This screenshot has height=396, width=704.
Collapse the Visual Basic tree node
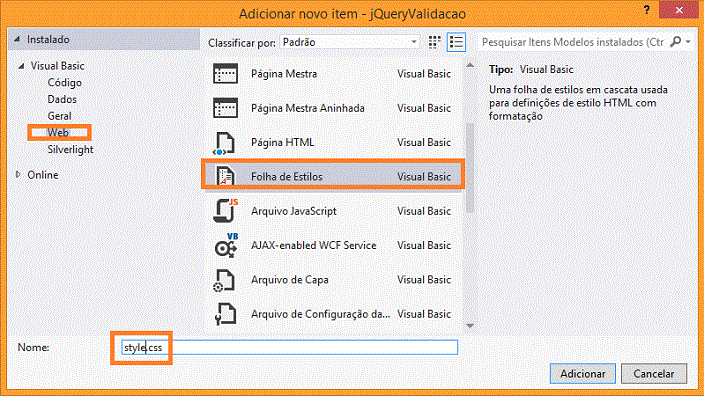pyautogui.click(x=21, y=66)
